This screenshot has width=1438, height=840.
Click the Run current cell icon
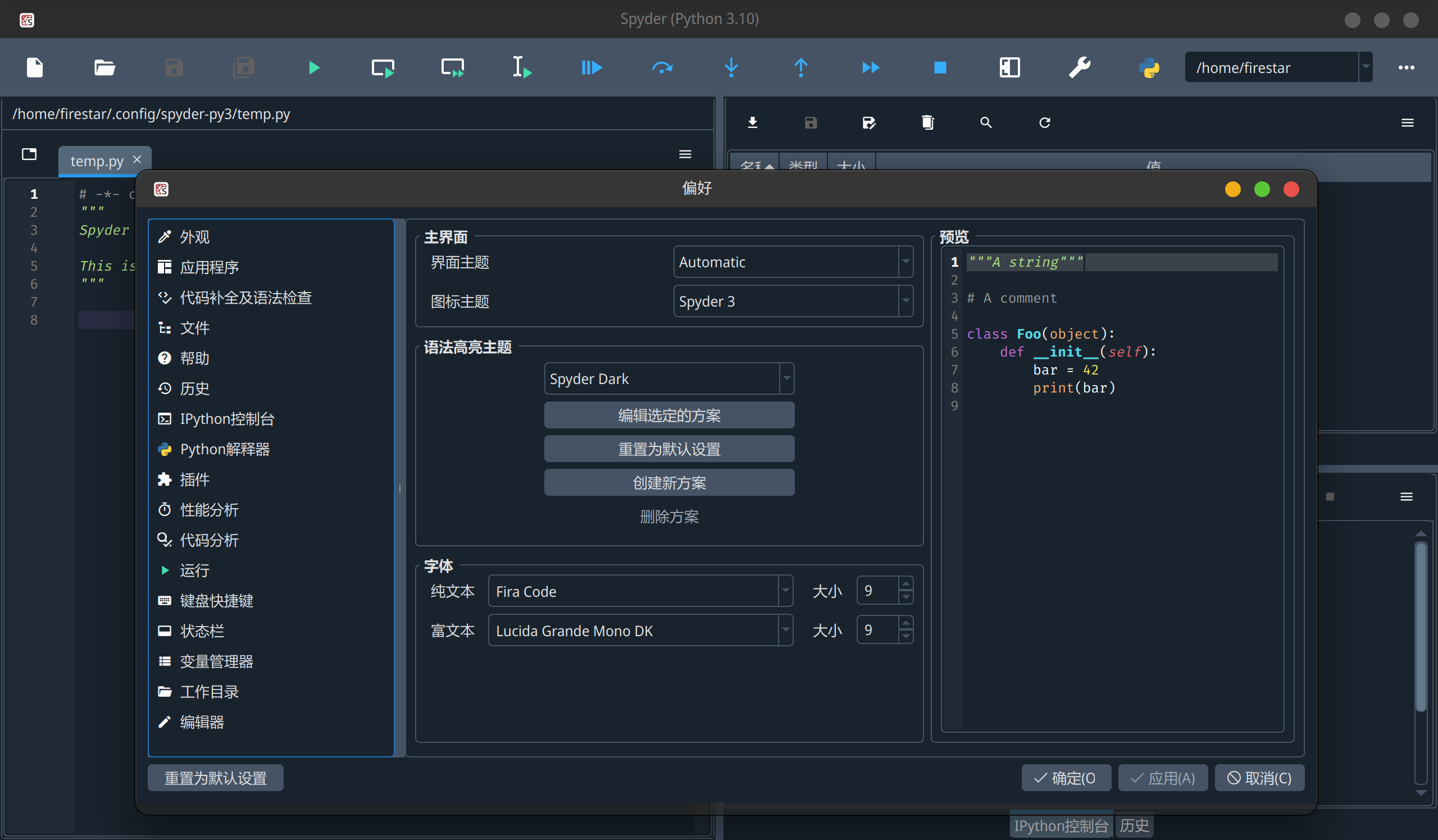383,68
